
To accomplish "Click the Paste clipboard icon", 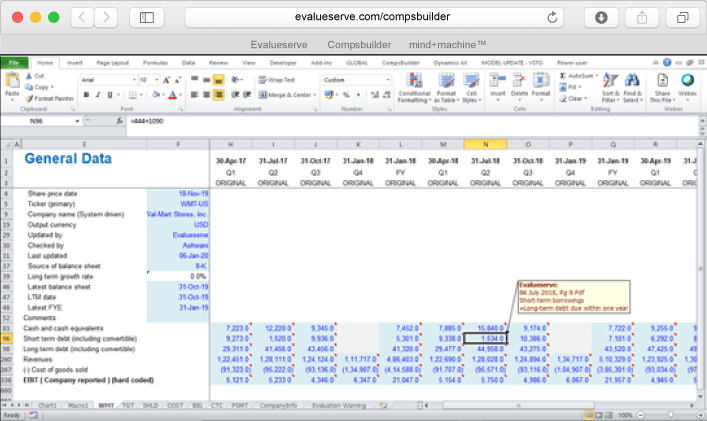I will [12, 81].
